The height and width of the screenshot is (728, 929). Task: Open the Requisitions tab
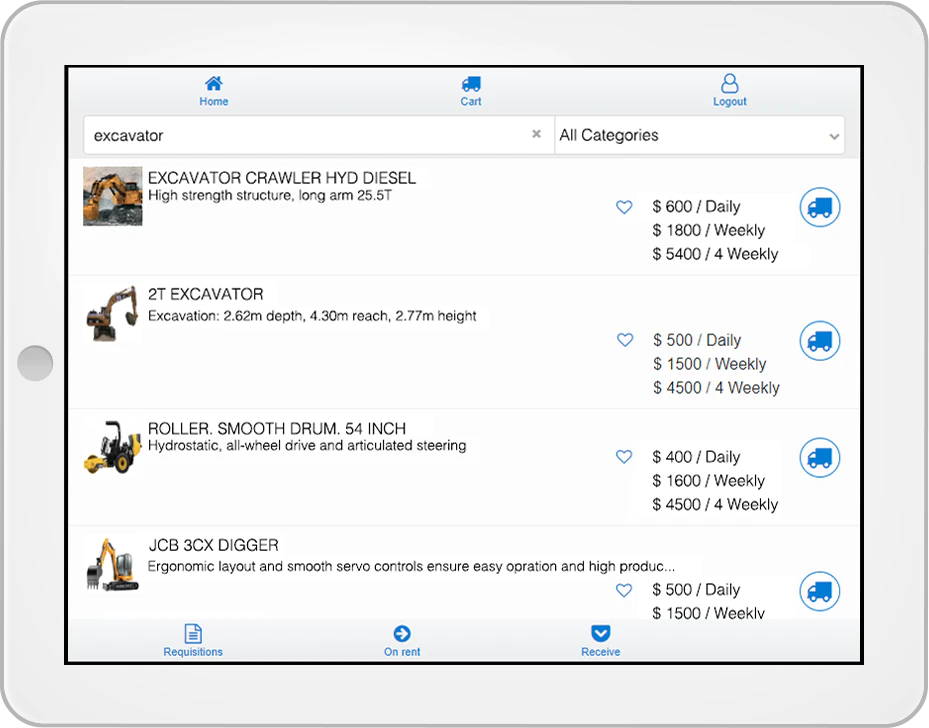(x=193, y=640)
